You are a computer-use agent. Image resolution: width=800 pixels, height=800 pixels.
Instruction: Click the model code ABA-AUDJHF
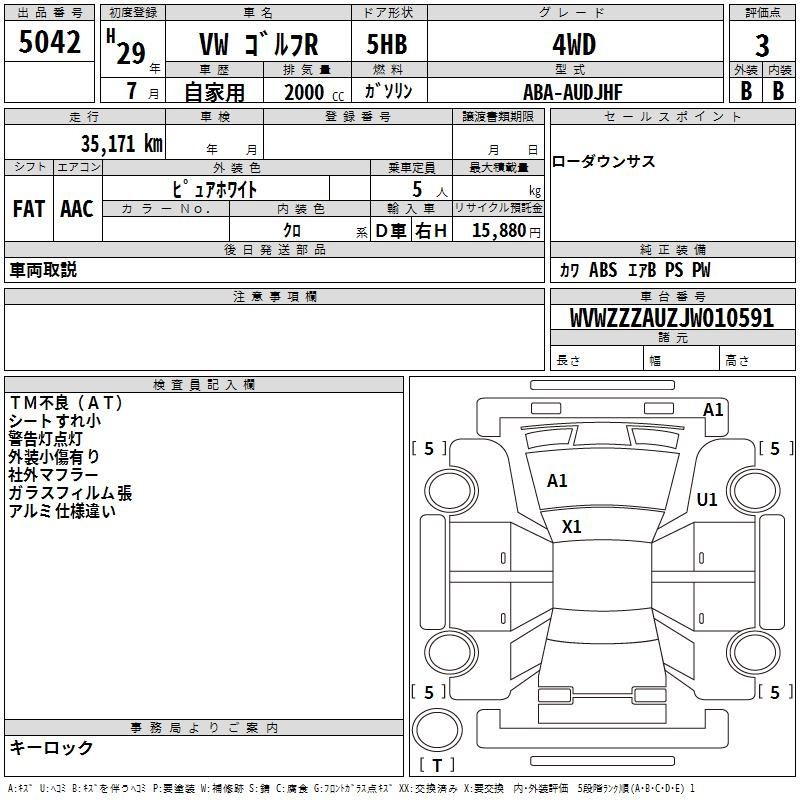tap(573, 92)
